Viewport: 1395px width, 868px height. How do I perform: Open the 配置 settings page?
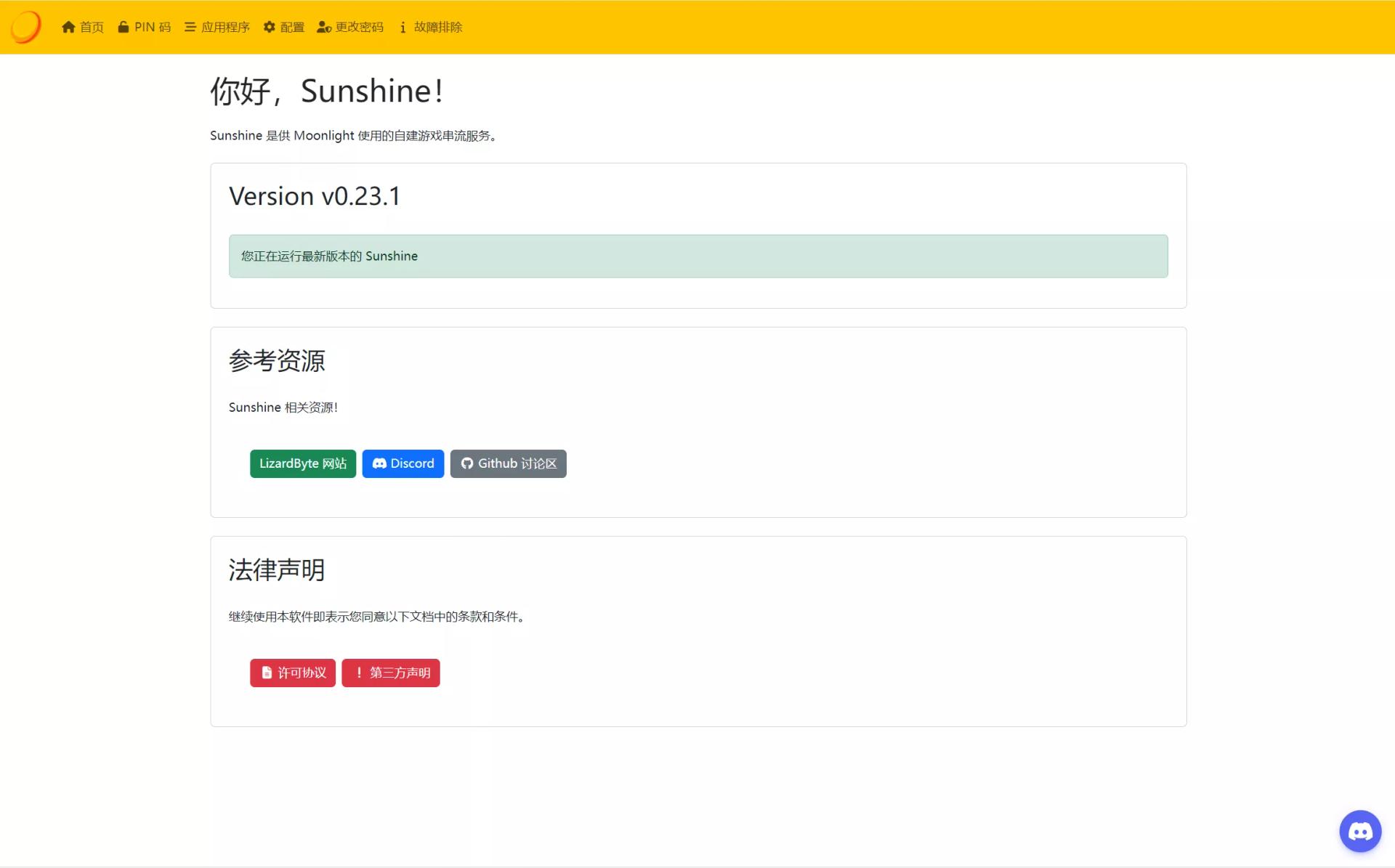[284, 27]
